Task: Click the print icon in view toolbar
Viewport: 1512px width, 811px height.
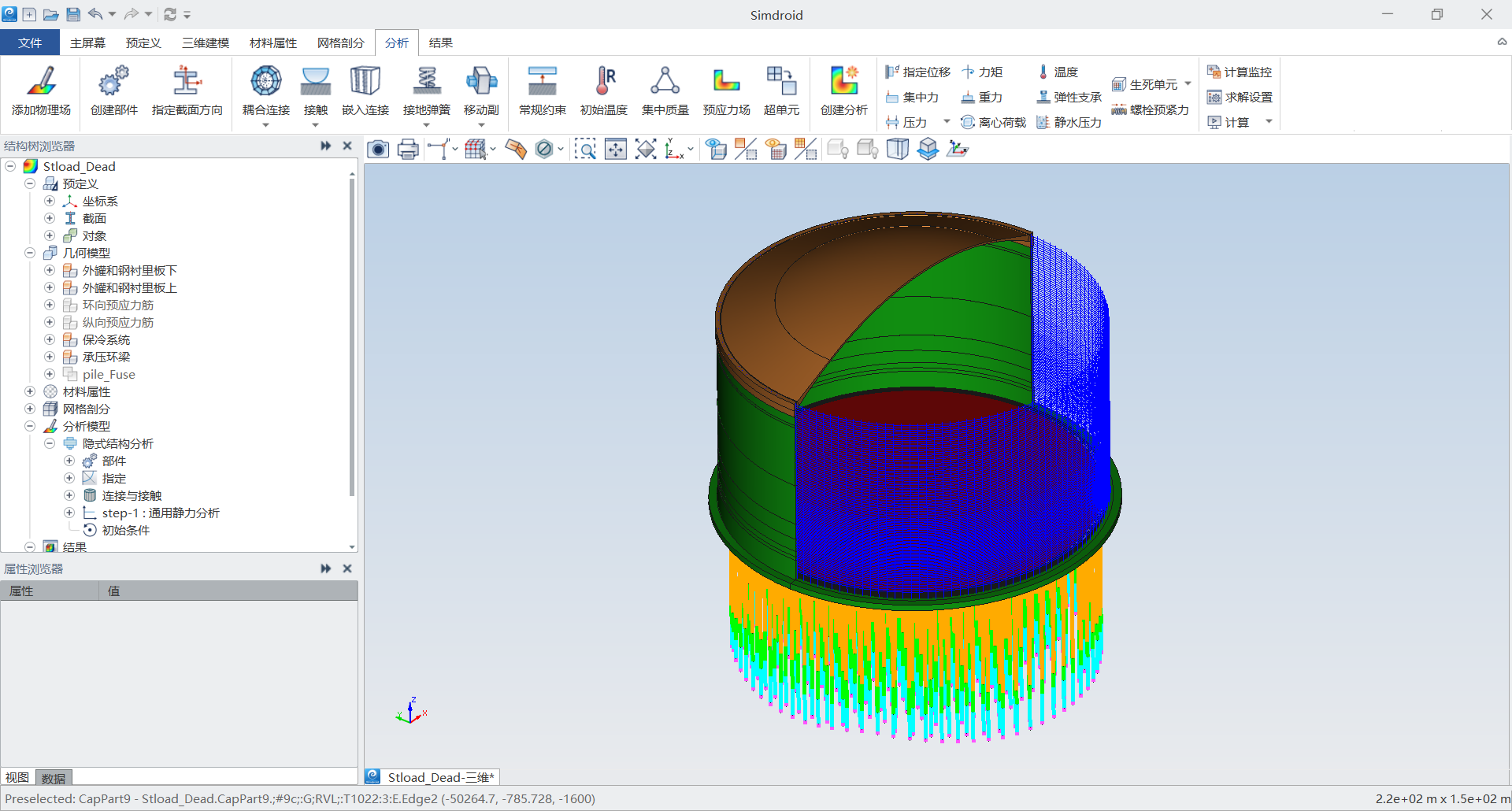Action: [x=408, y=149]
